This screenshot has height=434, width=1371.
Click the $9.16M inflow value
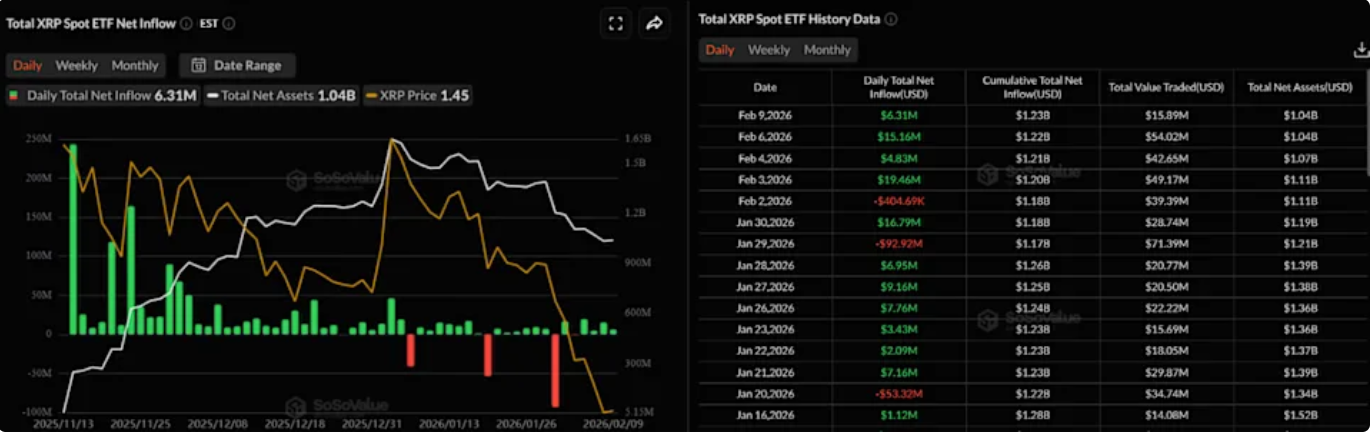pyautogui.click(x=899, y=286)
